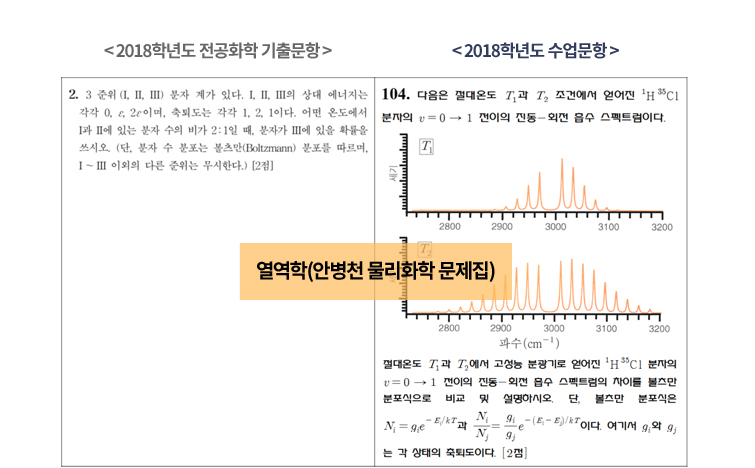Click the 2900 tick label on lower graph
The image size is (755, 468).
click(502, 327)
